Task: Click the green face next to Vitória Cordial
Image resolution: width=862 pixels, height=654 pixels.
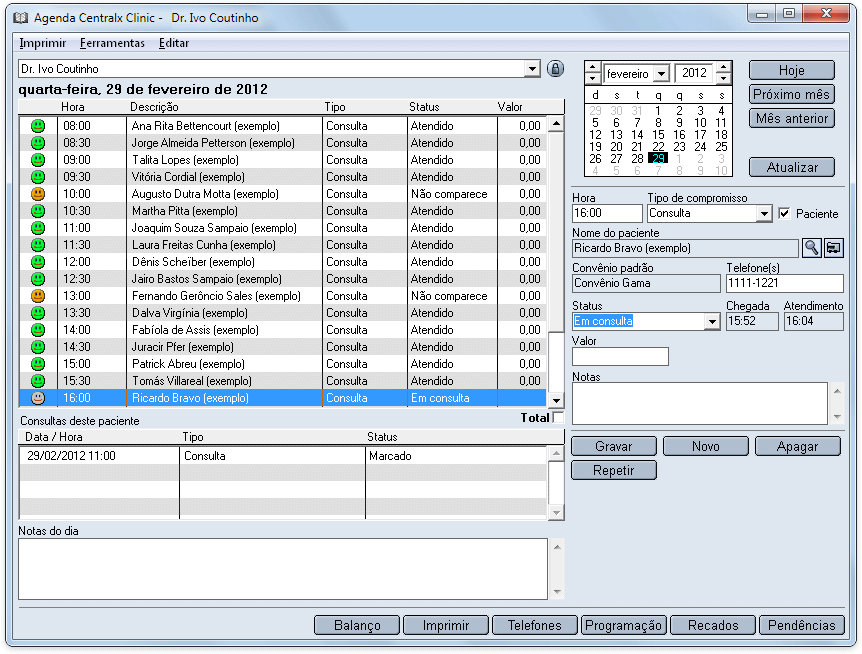Action: tap(37, 177)
